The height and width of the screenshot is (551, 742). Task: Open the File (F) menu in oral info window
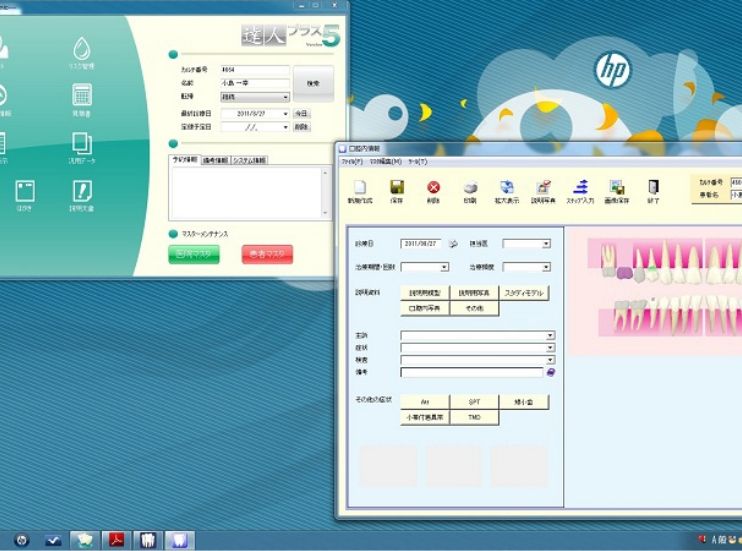pos(352,162)
